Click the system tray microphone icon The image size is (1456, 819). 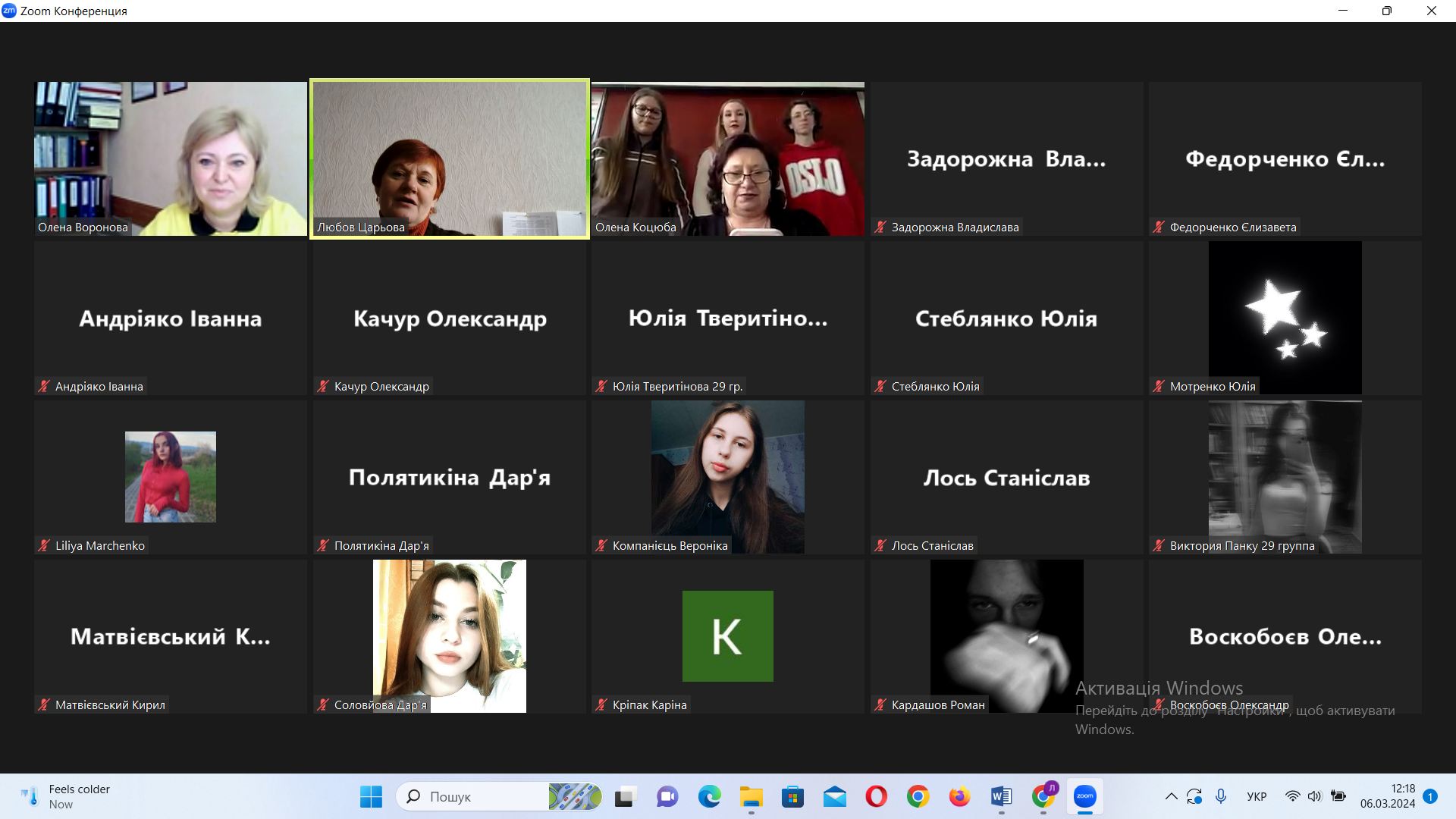click(x=1221, y=796)
